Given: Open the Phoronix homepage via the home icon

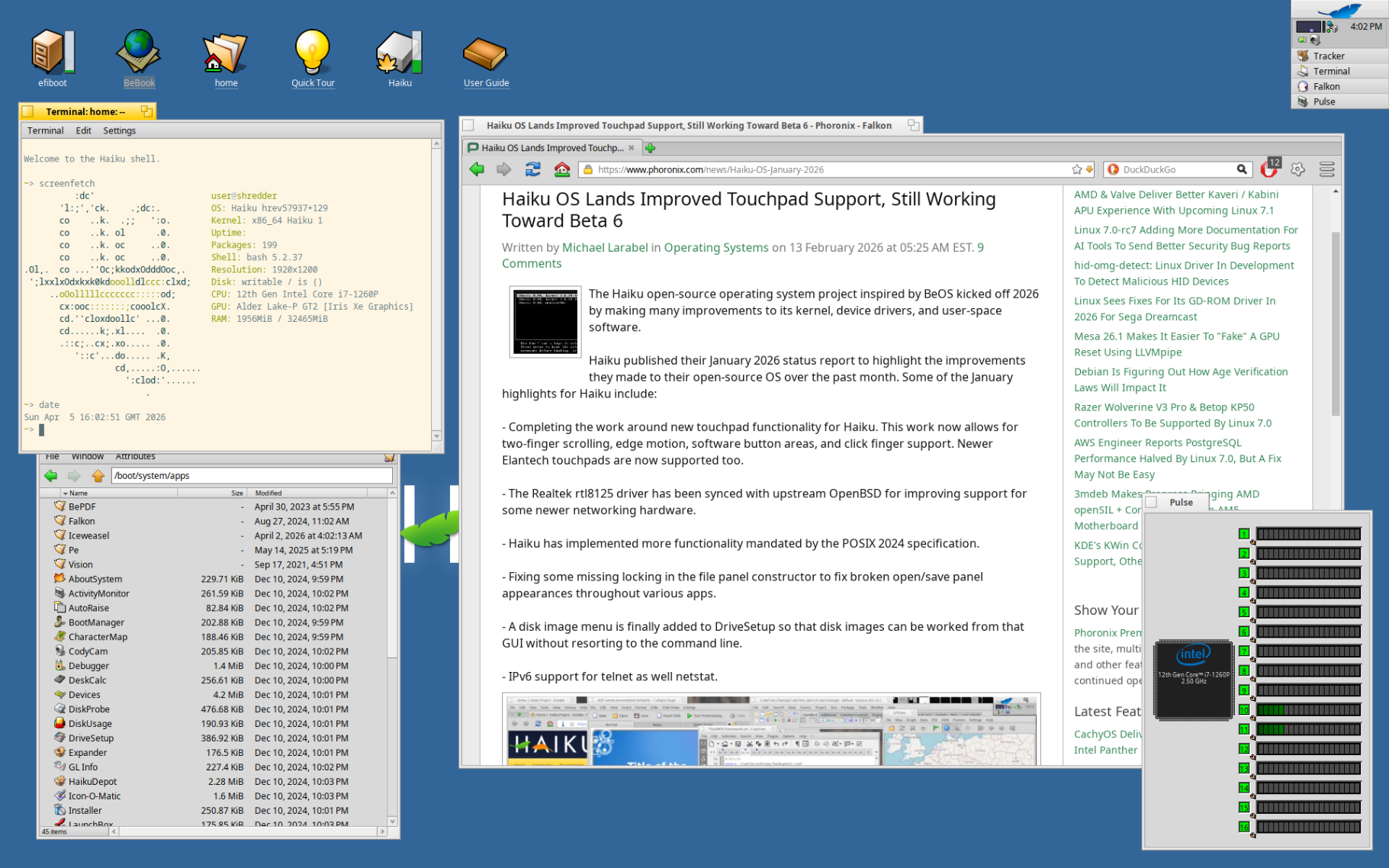Looking at the screenshot, I should coord(562,169).
